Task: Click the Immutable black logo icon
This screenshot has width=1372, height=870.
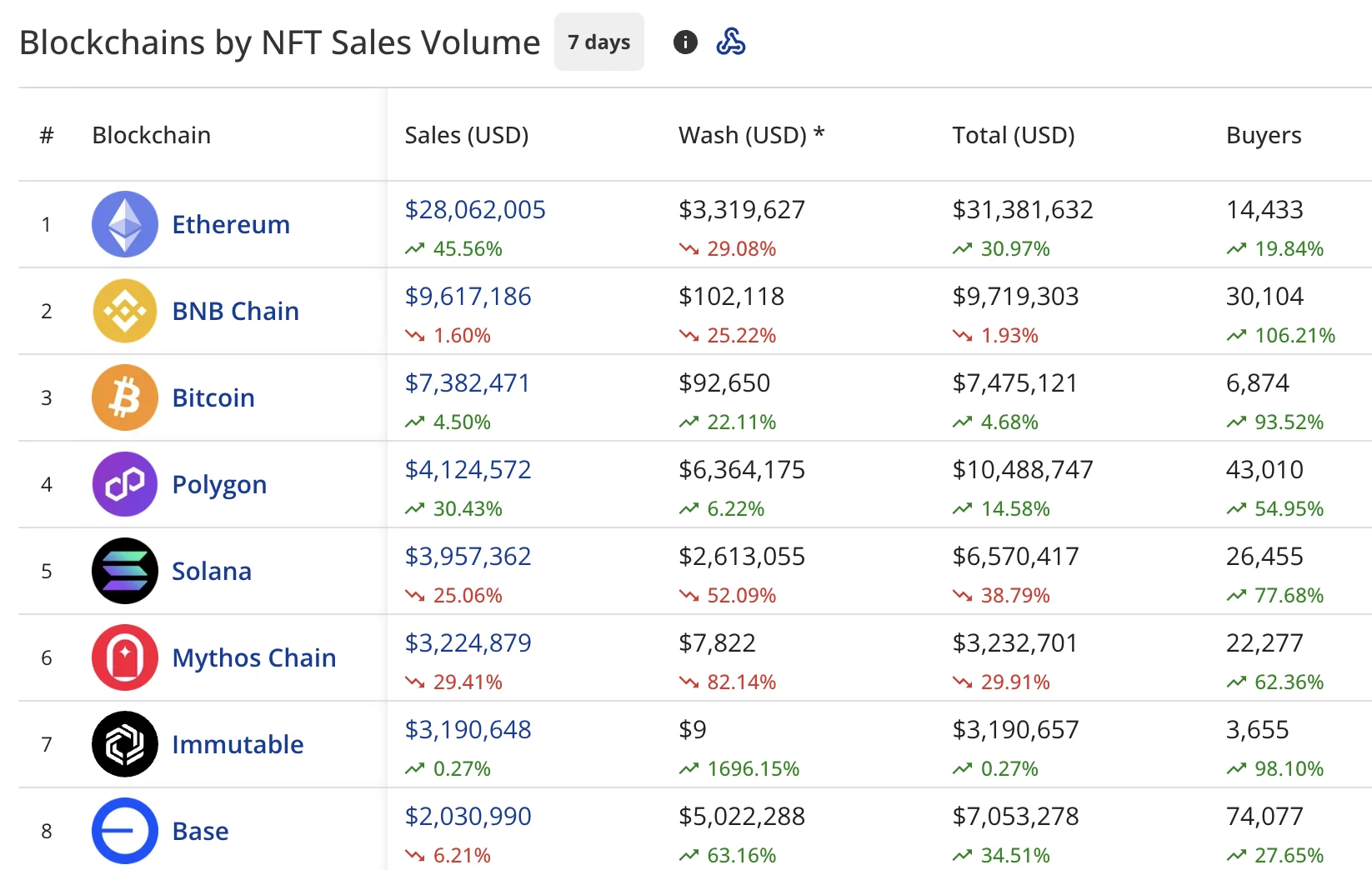Action: [x=123, y=744]
